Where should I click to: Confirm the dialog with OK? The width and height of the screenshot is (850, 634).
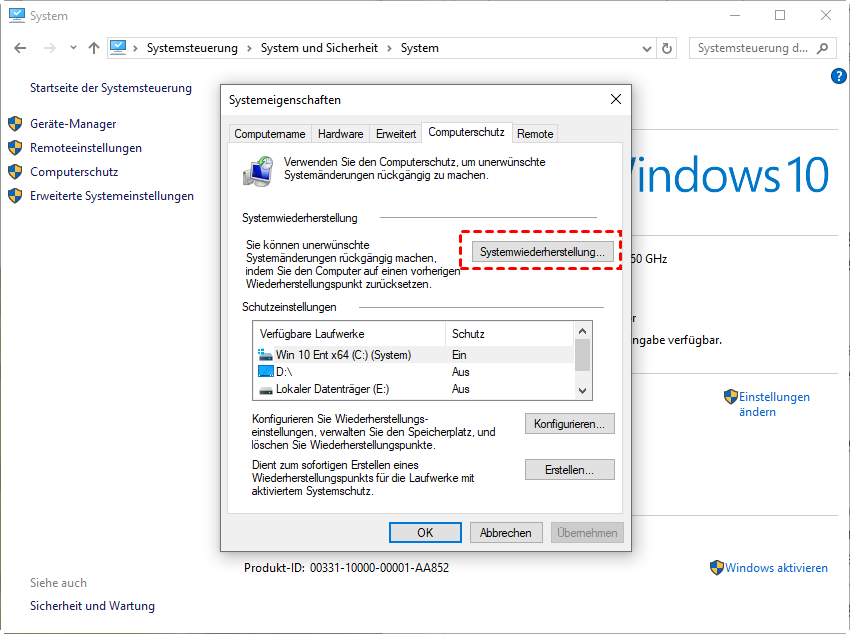point(425,533)
